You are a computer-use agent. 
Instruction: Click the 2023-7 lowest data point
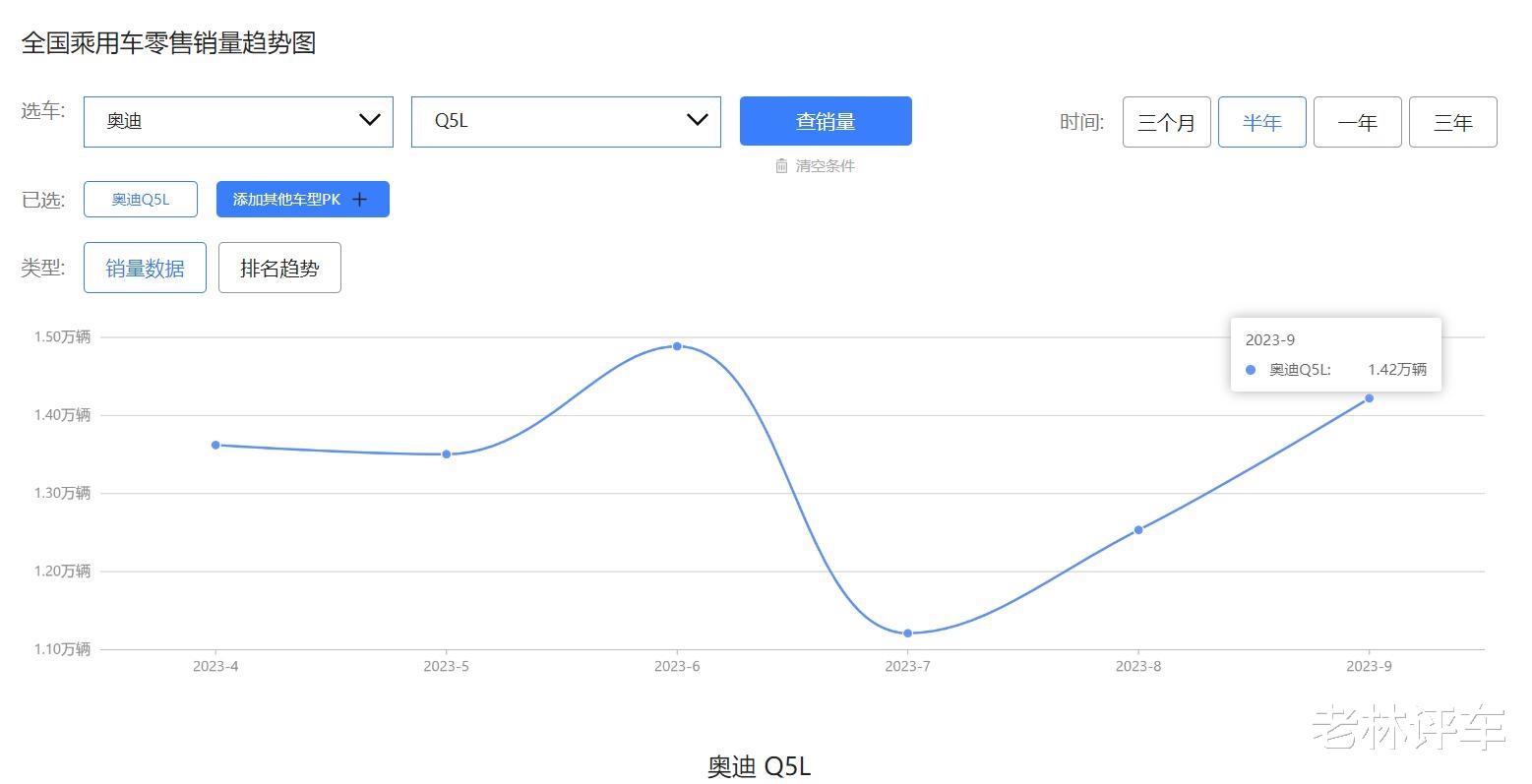point(907,633)
